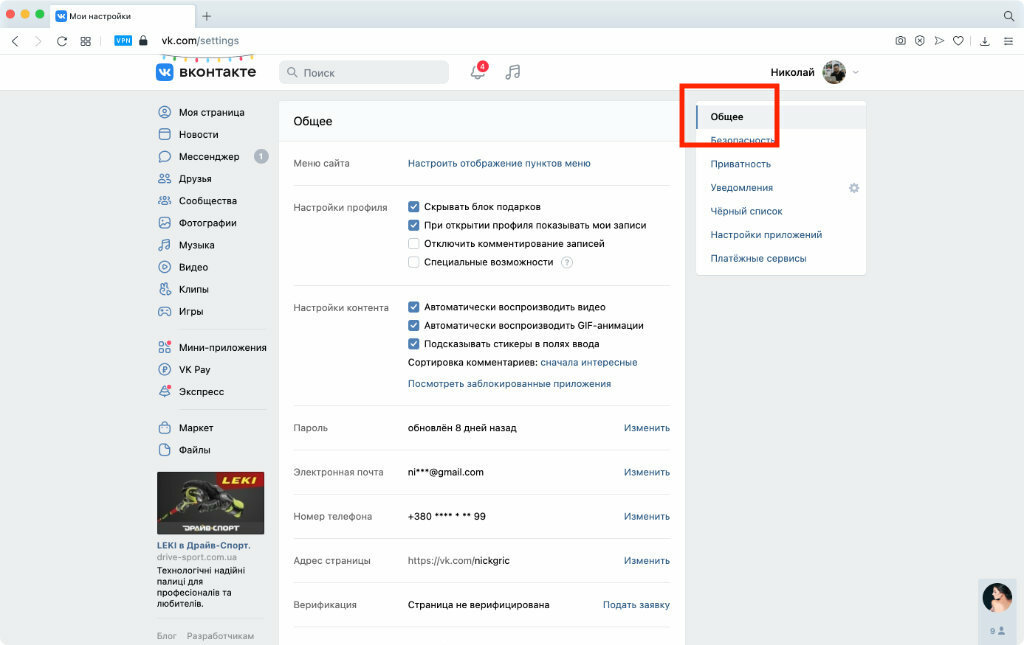Viewport: 1024px width, 645px height.
Task: Uncheck Автоматически воспроизводить GIF-анимации
Action: 413,325
